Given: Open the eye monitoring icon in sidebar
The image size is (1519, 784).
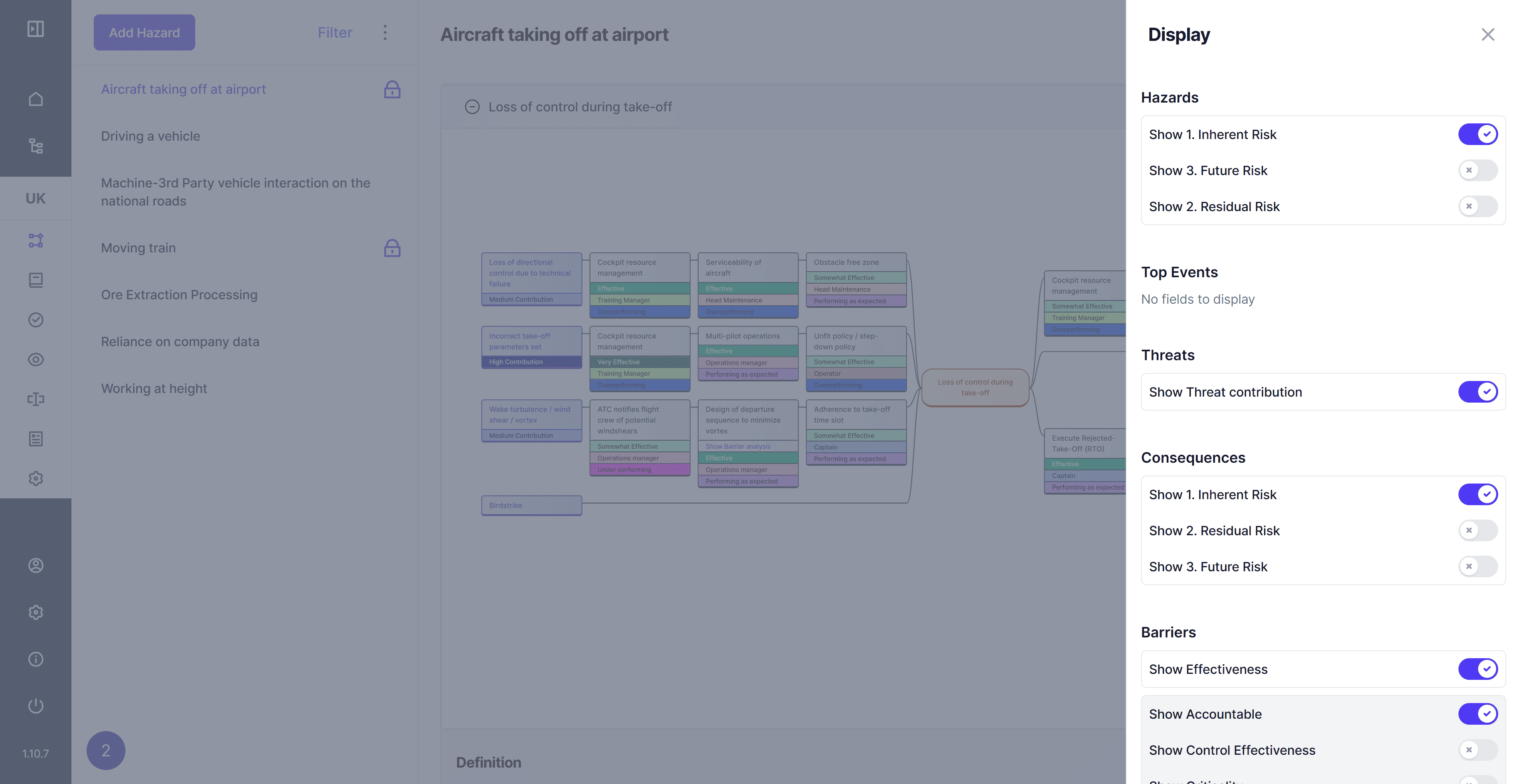Looking at the screenshot, I should [35, 360].
